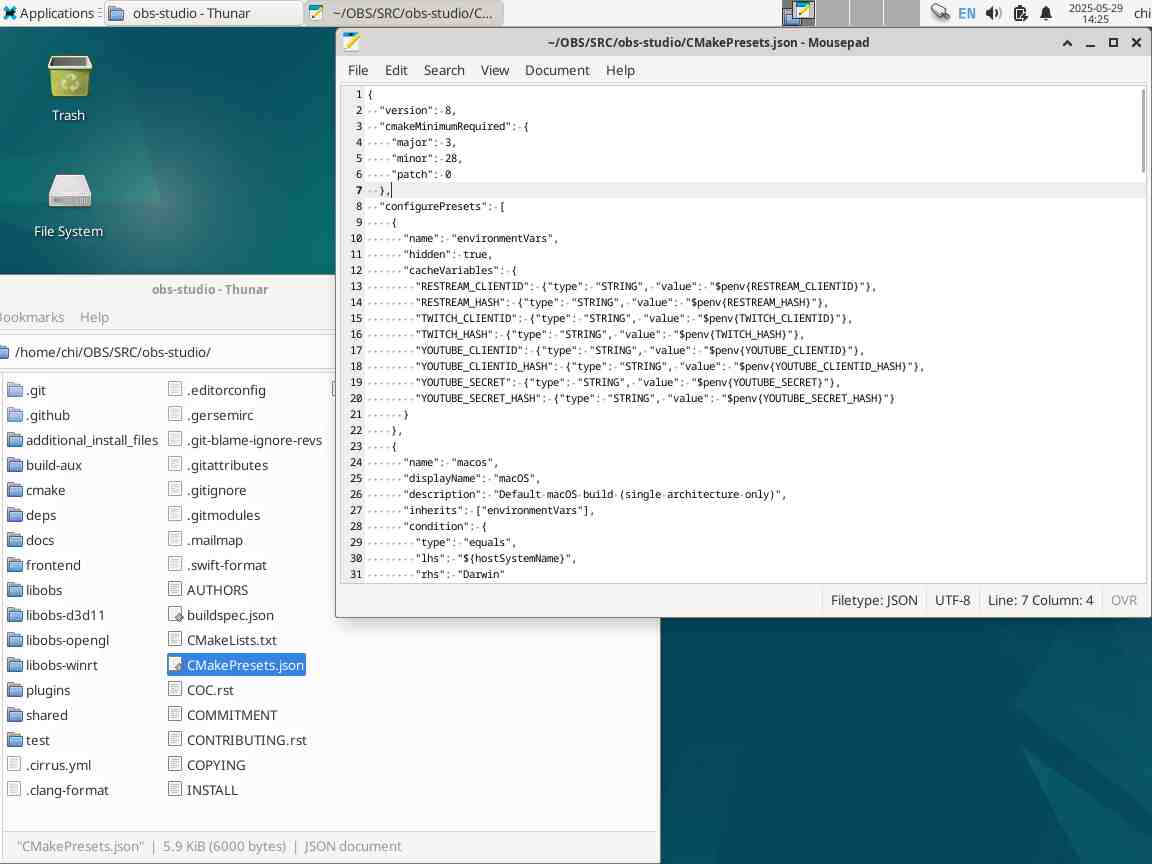Select the .clang-format file
The height and width of the screenshot is (864, 1152).
[58, 790]
